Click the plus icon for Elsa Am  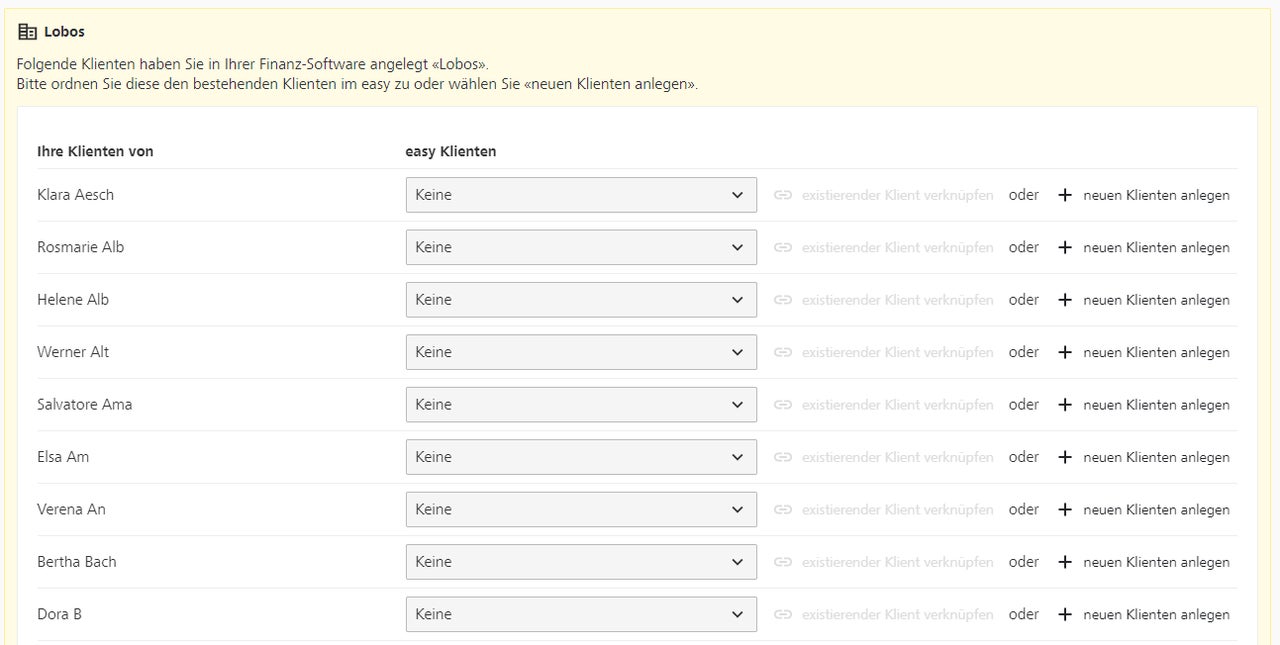pos(1065,457)
